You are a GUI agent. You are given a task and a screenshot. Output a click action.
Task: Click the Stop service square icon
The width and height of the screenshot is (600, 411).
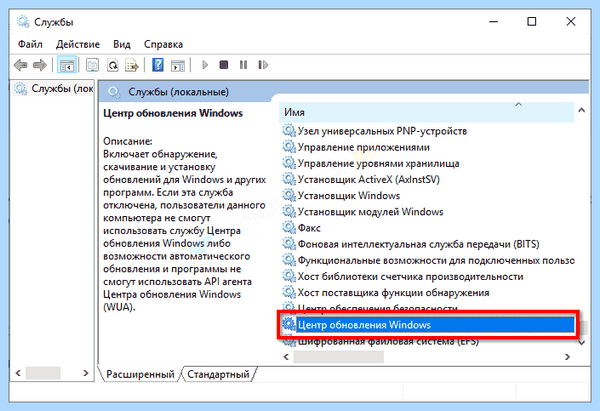(x=224, y=65)
